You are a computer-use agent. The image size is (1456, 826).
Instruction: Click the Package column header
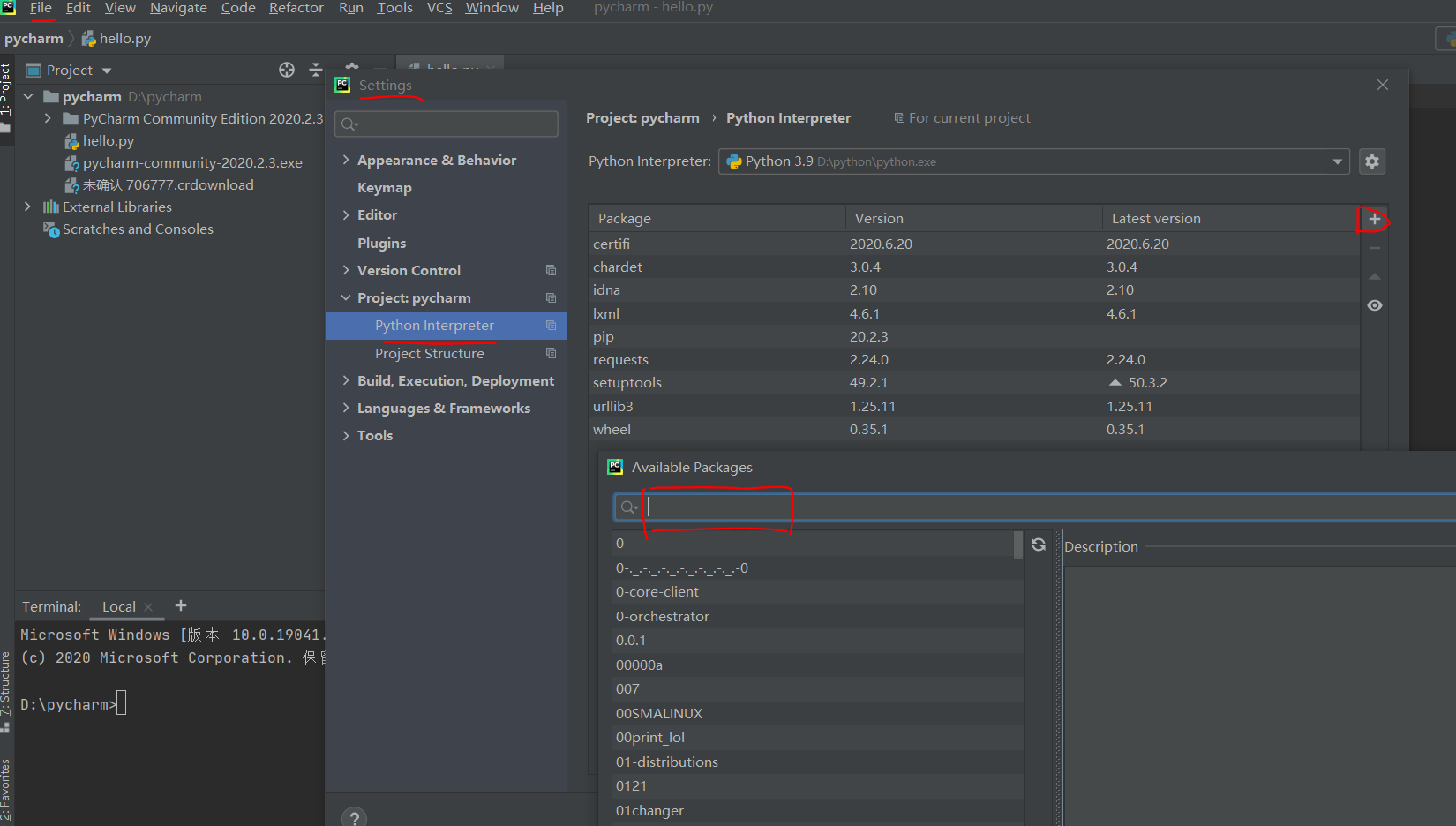[717, 218]
